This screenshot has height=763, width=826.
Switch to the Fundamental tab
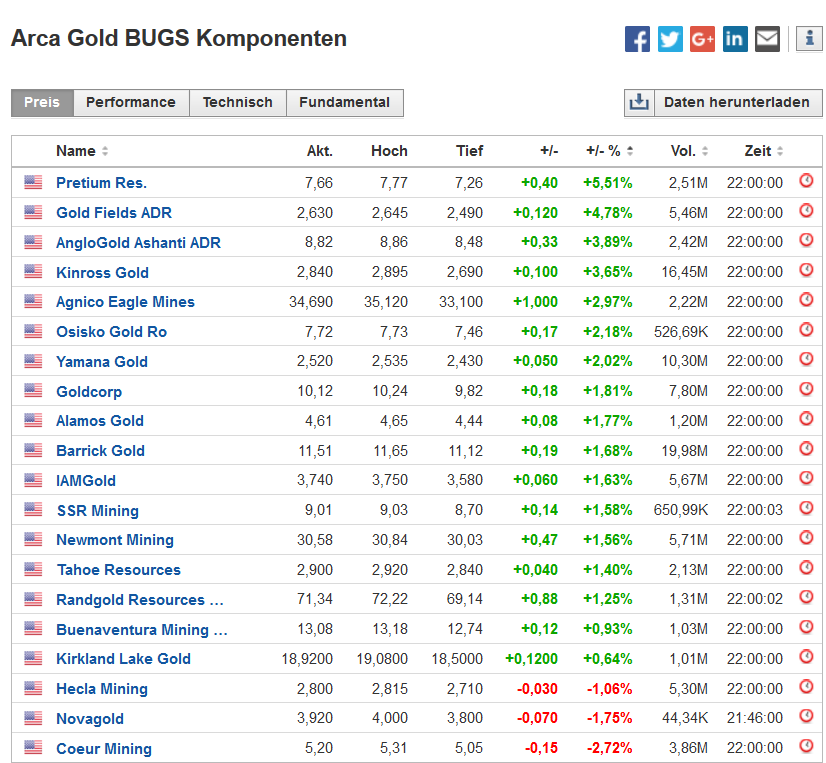point(345,102)
